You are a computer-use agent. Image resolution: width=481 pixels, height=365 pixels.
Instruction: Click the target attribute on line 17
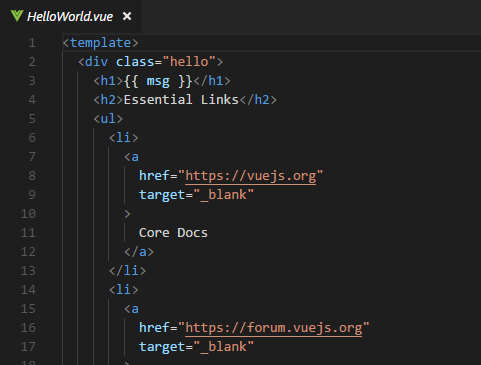click(162, 347)
